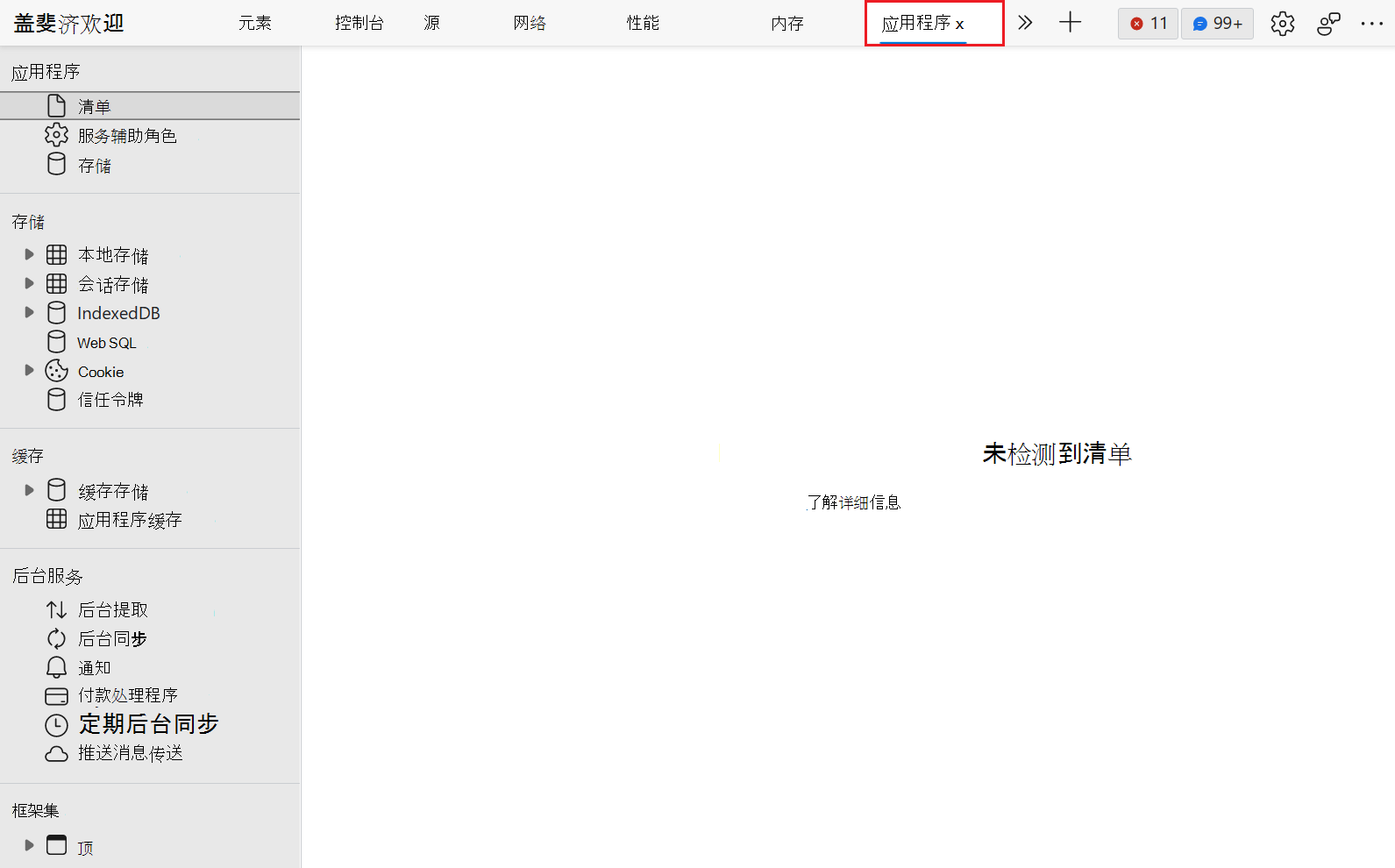Click the 会话存储 grid icon
The image size is (1395, 868).
pos(56,283)
